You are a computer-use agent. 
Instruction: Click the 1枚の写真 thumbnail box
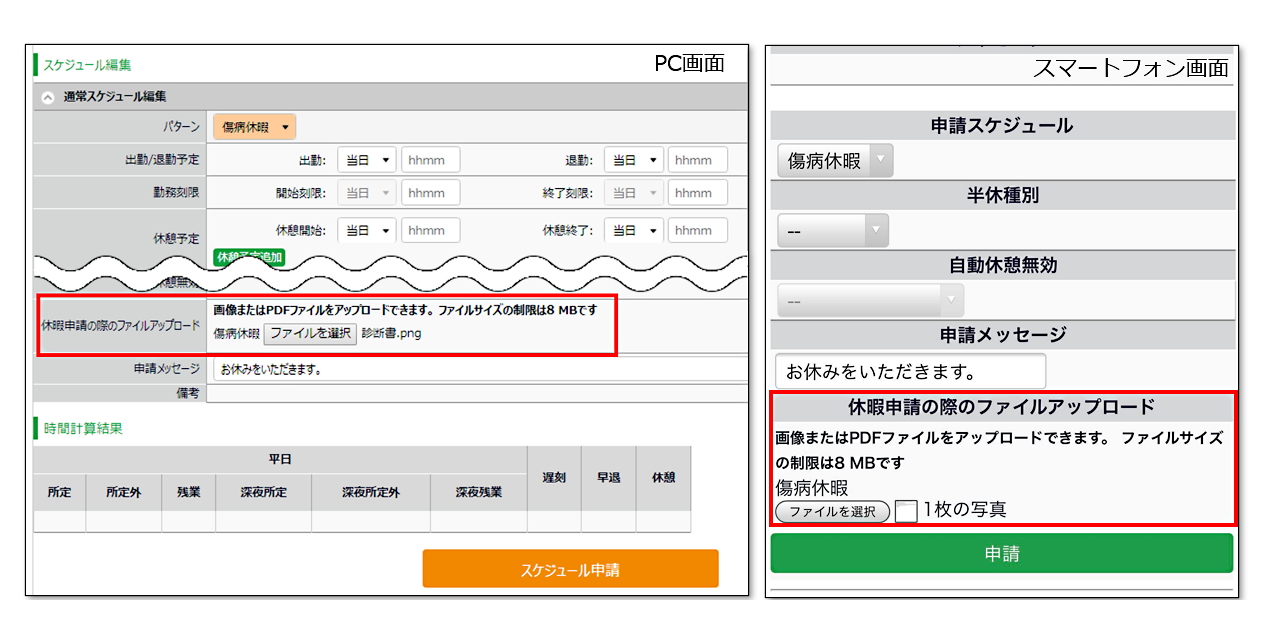point(905,511)
